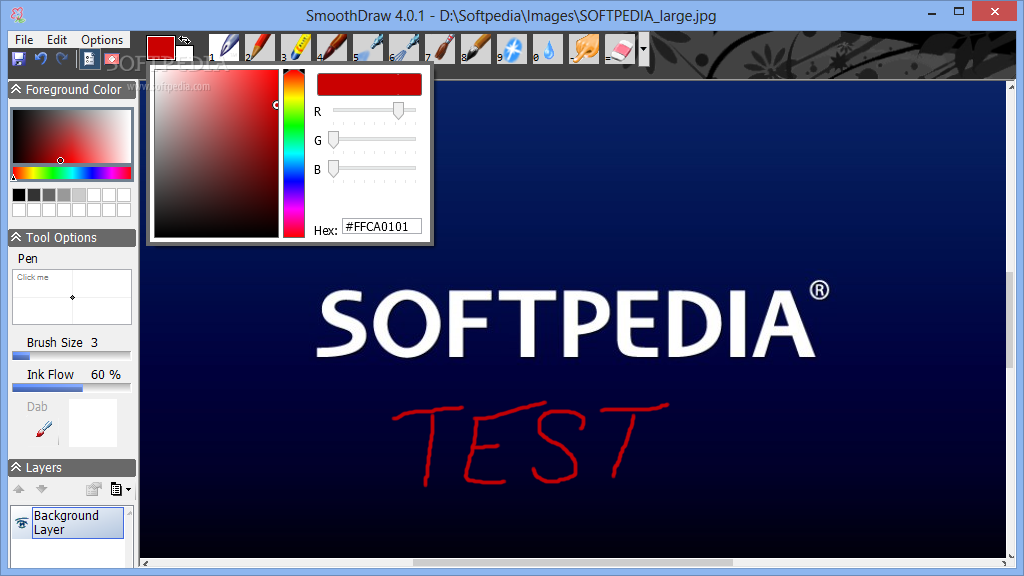
Task: Swap foreground and background colors
Action: (185, 40)
